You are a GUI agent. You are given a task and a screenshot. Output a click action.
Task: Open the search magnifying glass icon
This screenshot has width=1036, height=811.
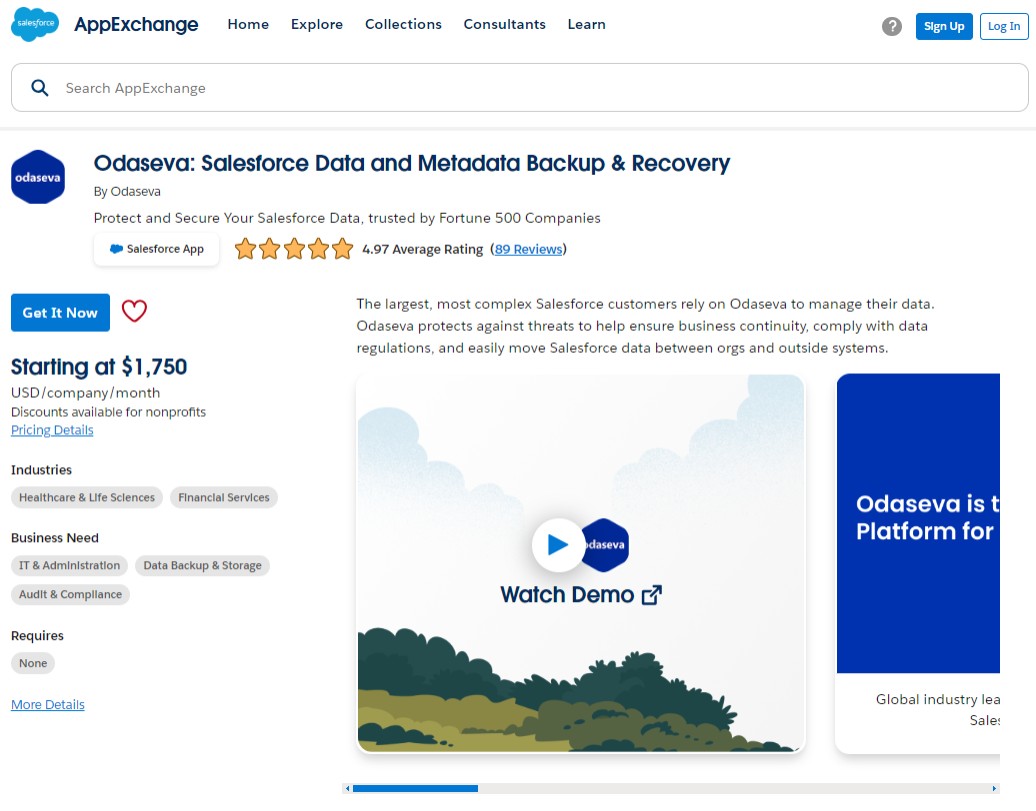[x=39, y=87]
